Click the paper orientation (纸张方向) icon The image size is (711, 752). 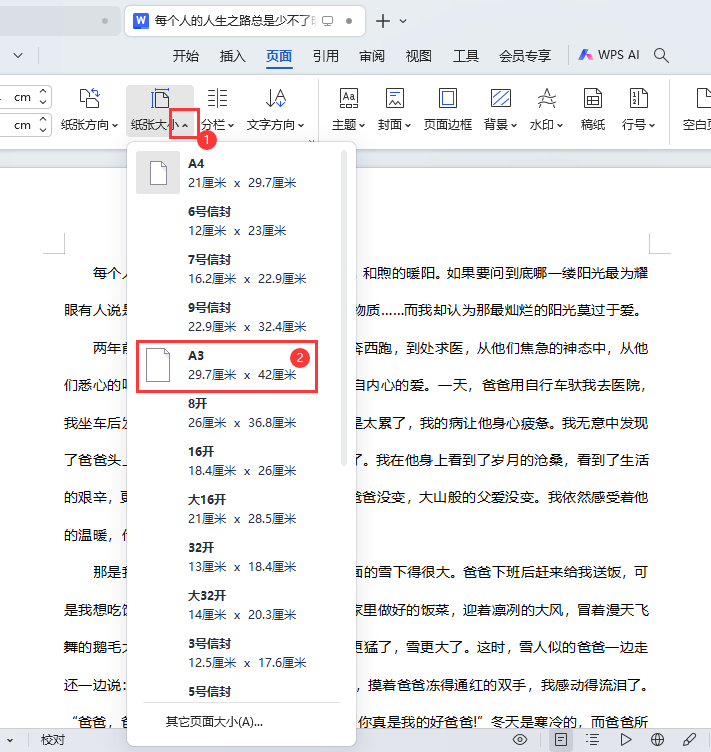pyautogui.click(x=89, y=98)
